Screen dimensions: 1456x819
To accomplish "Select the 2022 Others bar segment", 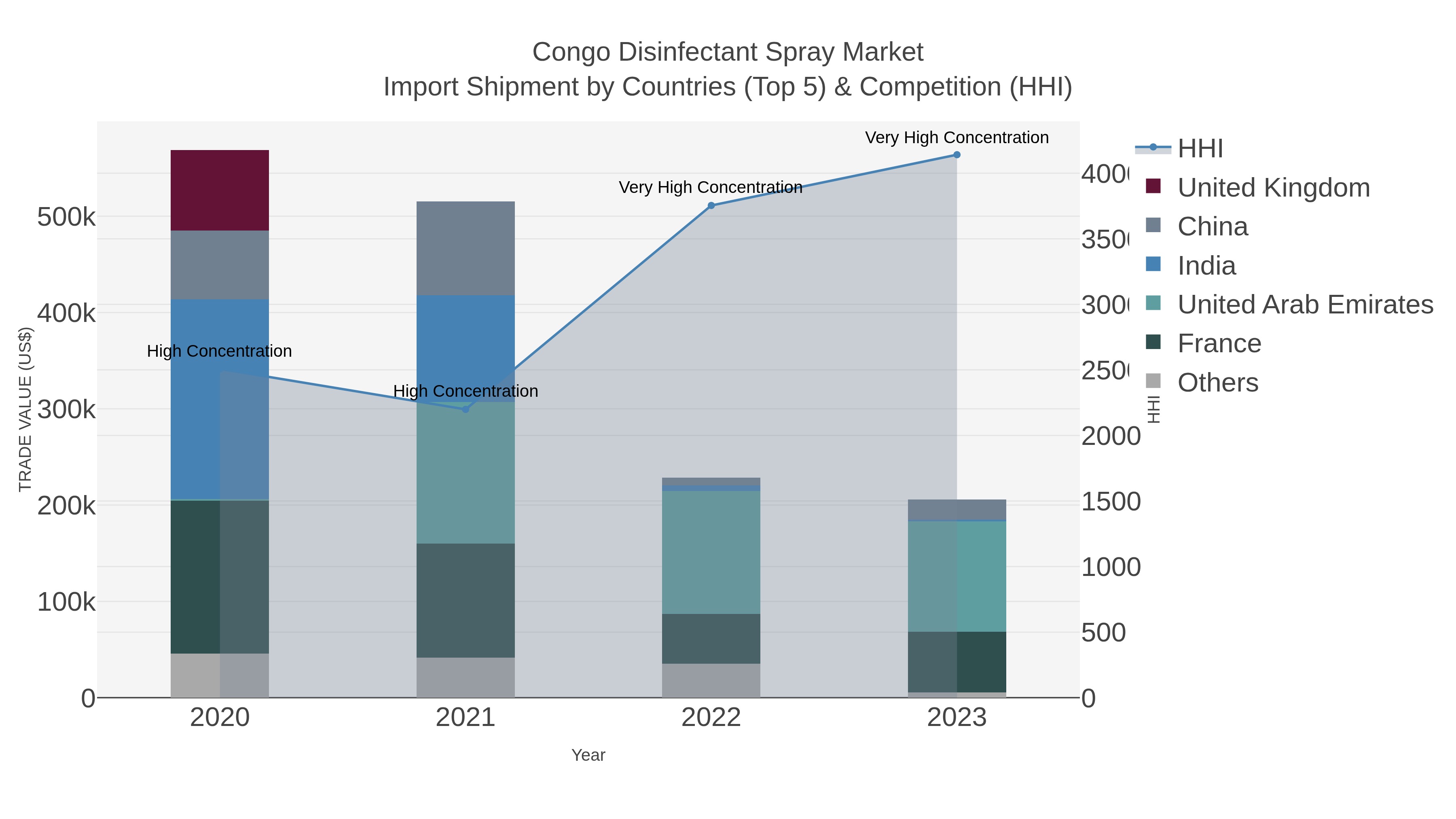I will click(711, 681).
